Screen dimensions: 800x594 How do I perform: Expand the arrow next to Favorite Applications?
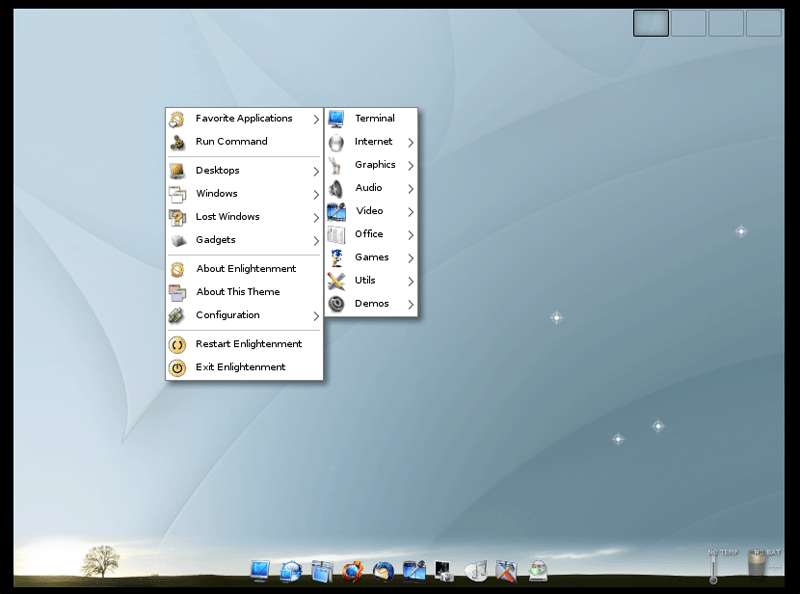316,119
